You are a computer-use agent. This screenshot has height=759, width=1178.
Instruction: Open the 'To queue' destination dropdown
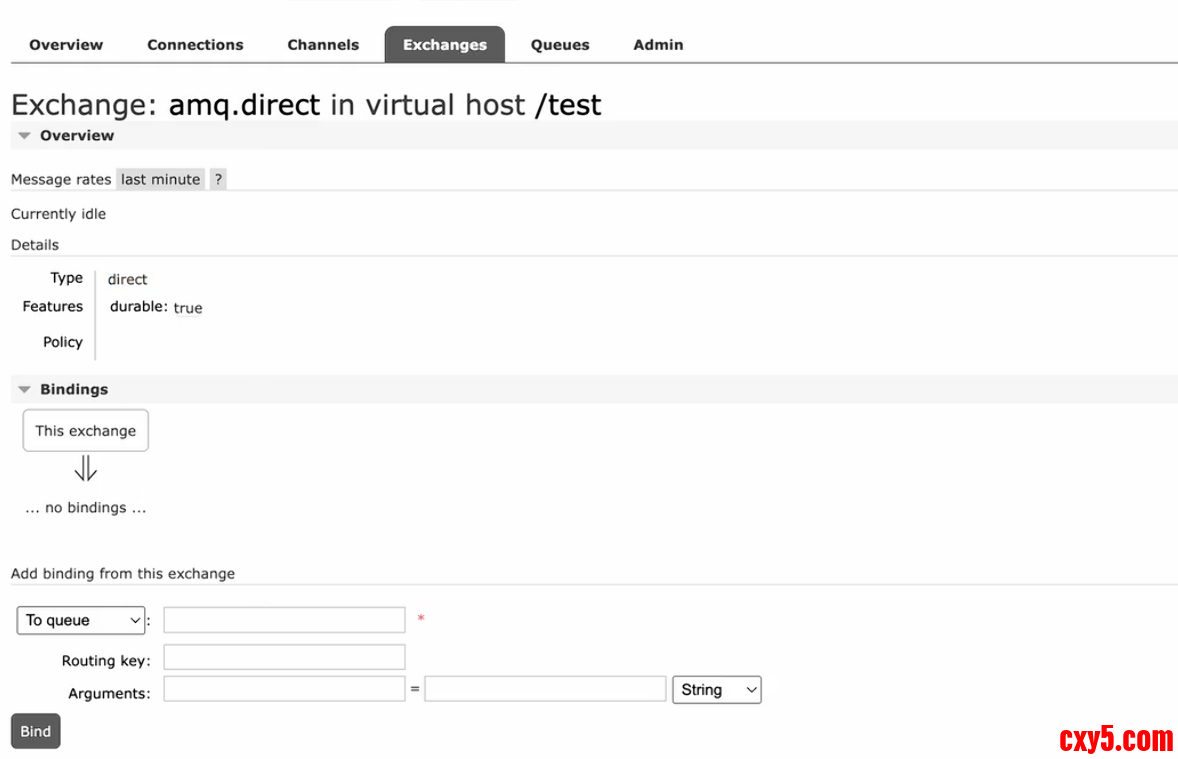pos(81,620)
